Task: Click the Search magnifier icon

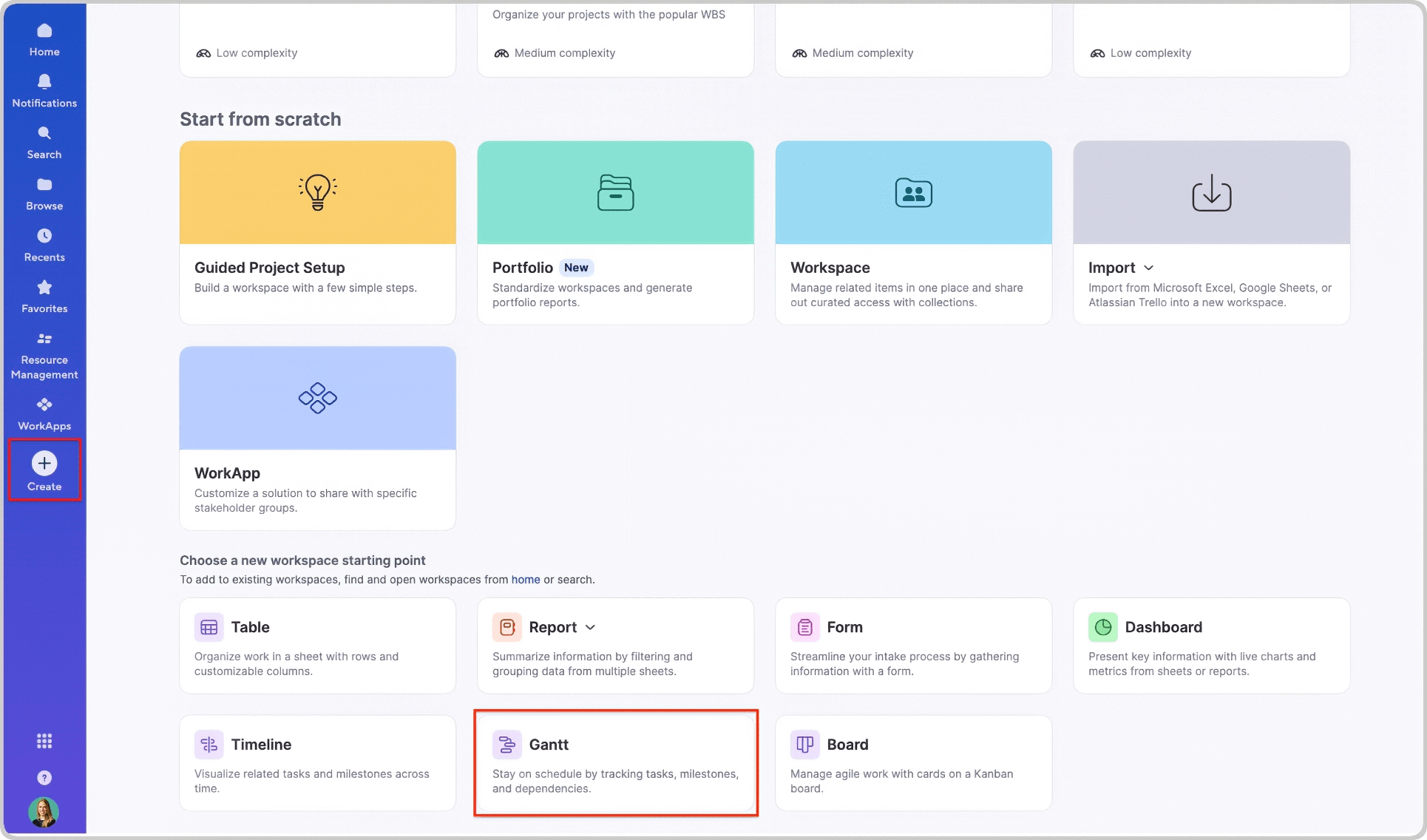Action: click(x=44, y=142)
